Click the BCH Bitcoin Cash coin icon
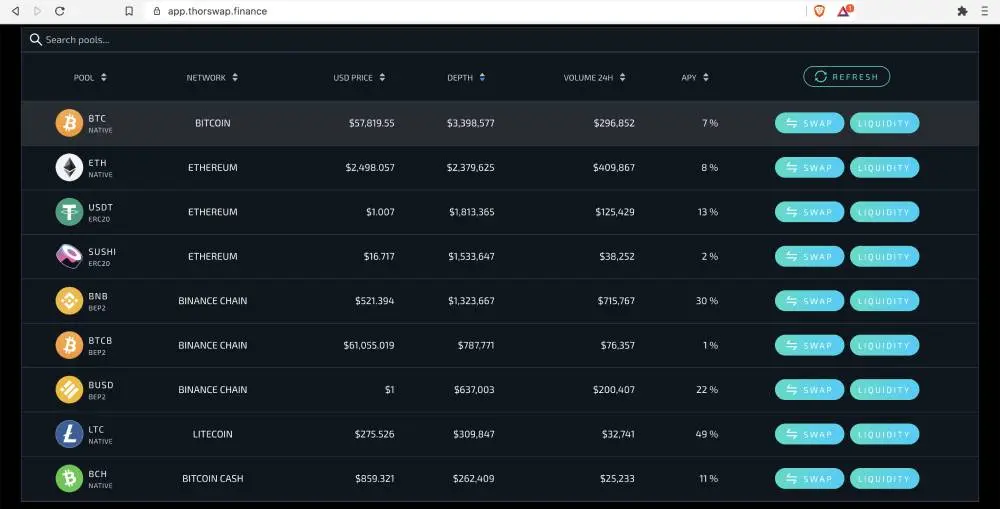The height and width of the screenshot is (509, 1000). (69, 478)
